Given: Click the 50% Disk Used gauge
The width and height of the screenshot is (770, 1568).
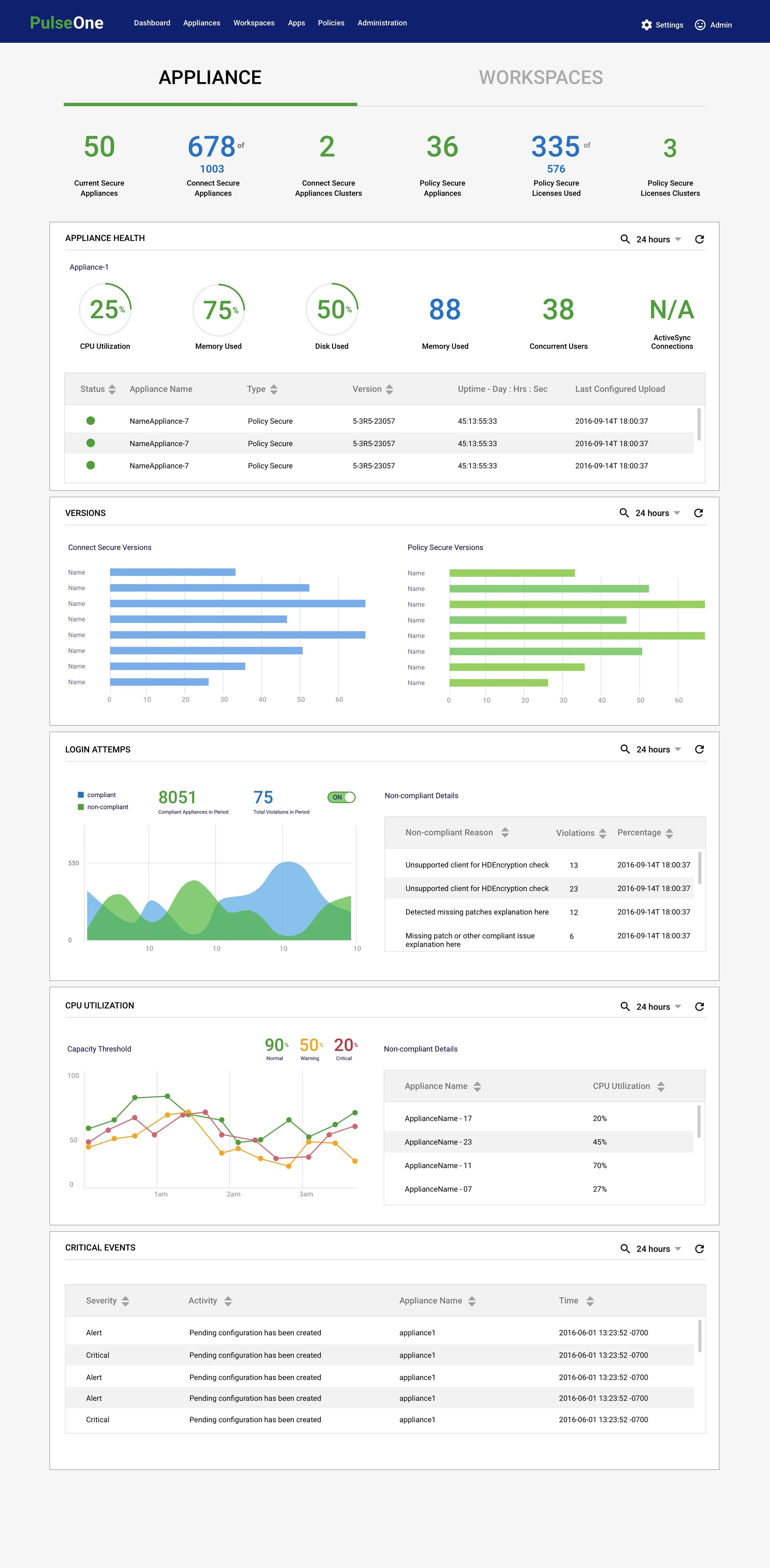Looking at the screenshot, I should click(332, 309).
